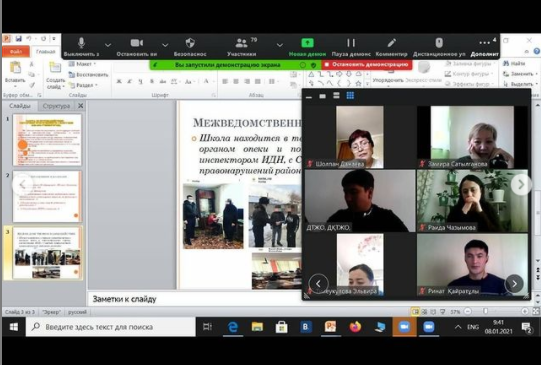Switch video panel to single thumbnail view
The height and width of the screenshot is (365, 541).
click(323, 96)
